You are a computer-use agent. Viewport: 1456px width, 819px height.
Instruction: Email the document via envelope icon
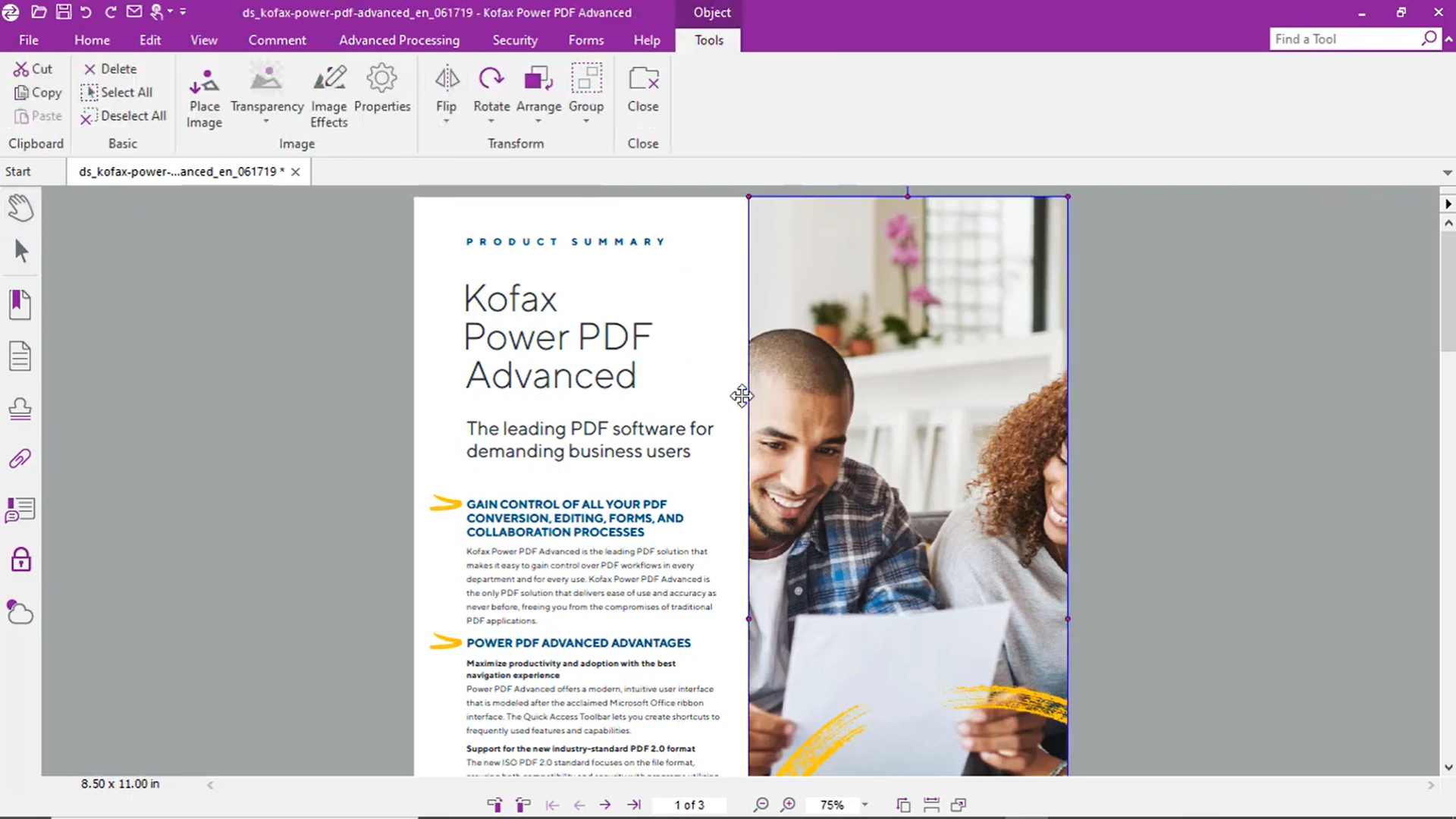click(134, 12)
